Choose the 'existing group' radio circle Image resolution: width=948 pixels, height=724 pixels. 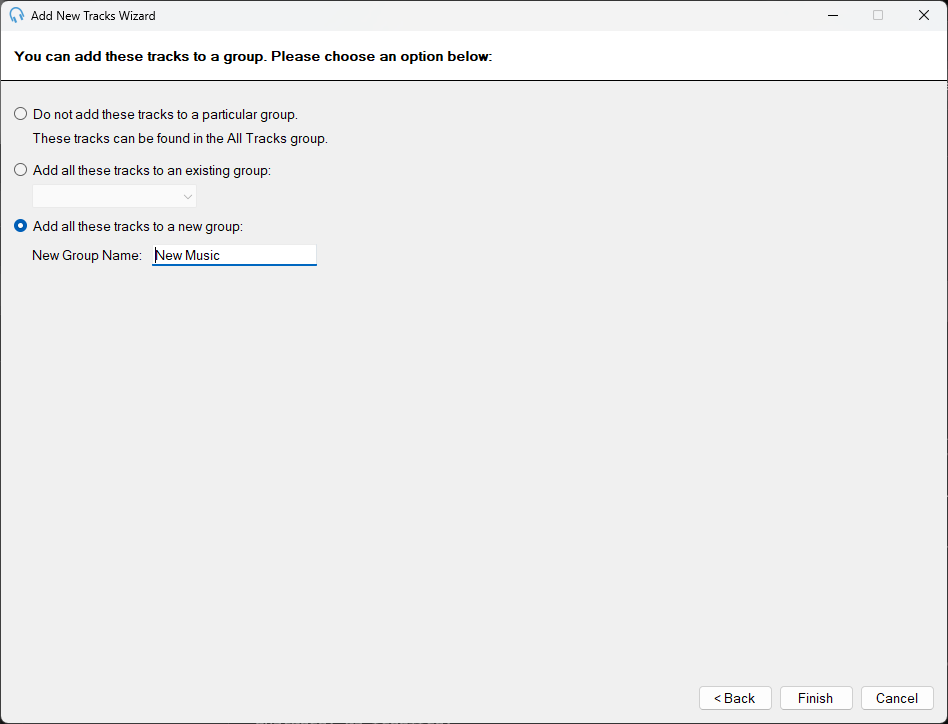21,170
